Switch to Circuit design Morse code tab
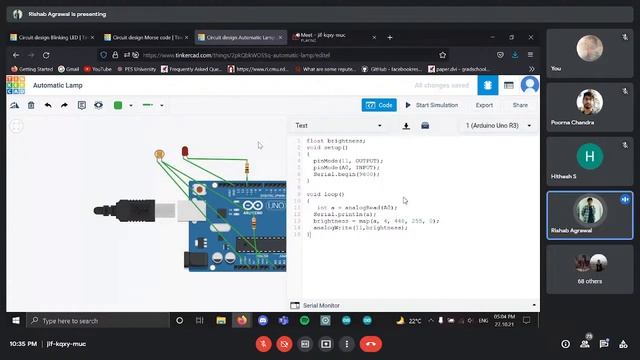Viewport: 640px width, 360px height. pos(146,37)
